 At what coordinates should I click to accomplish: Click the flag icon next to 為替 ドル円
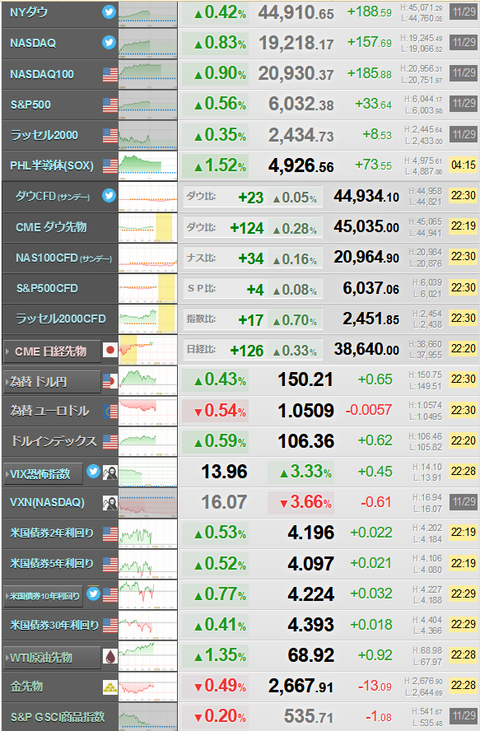110,381
